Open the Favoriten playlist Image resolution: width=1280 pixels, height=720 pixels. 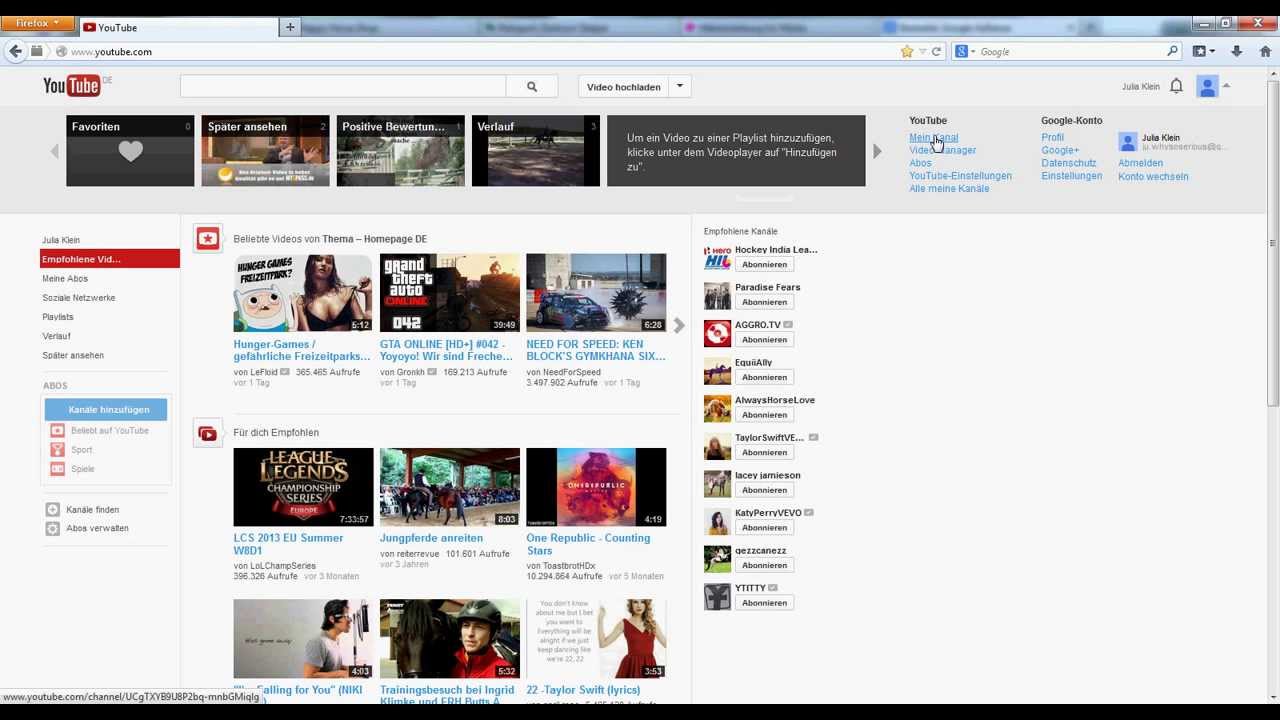[130, 151]
